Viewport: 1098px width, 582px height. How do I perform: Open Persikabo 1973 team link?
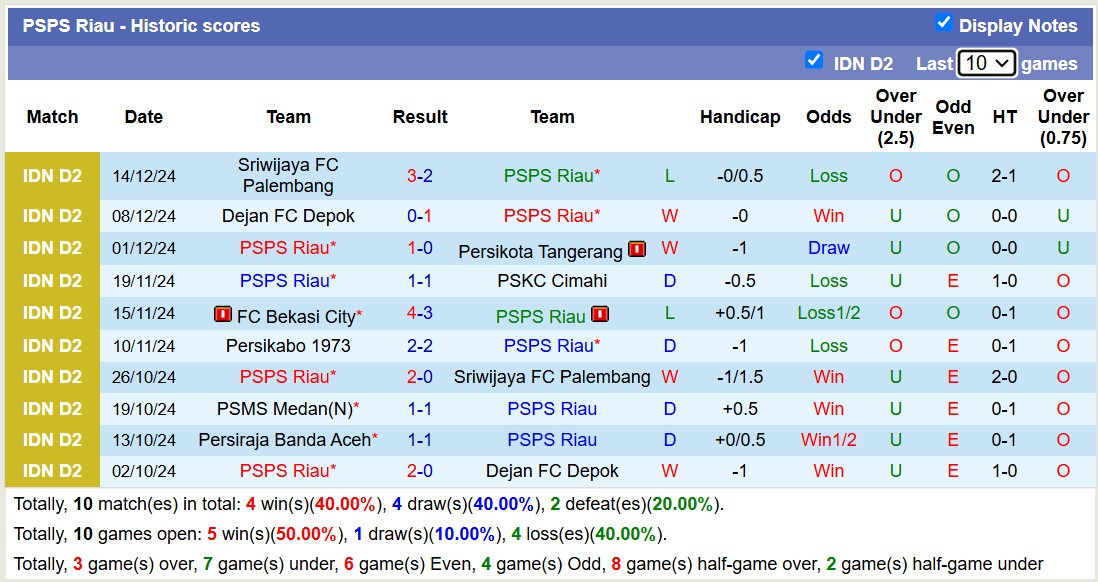pos(288,346)
